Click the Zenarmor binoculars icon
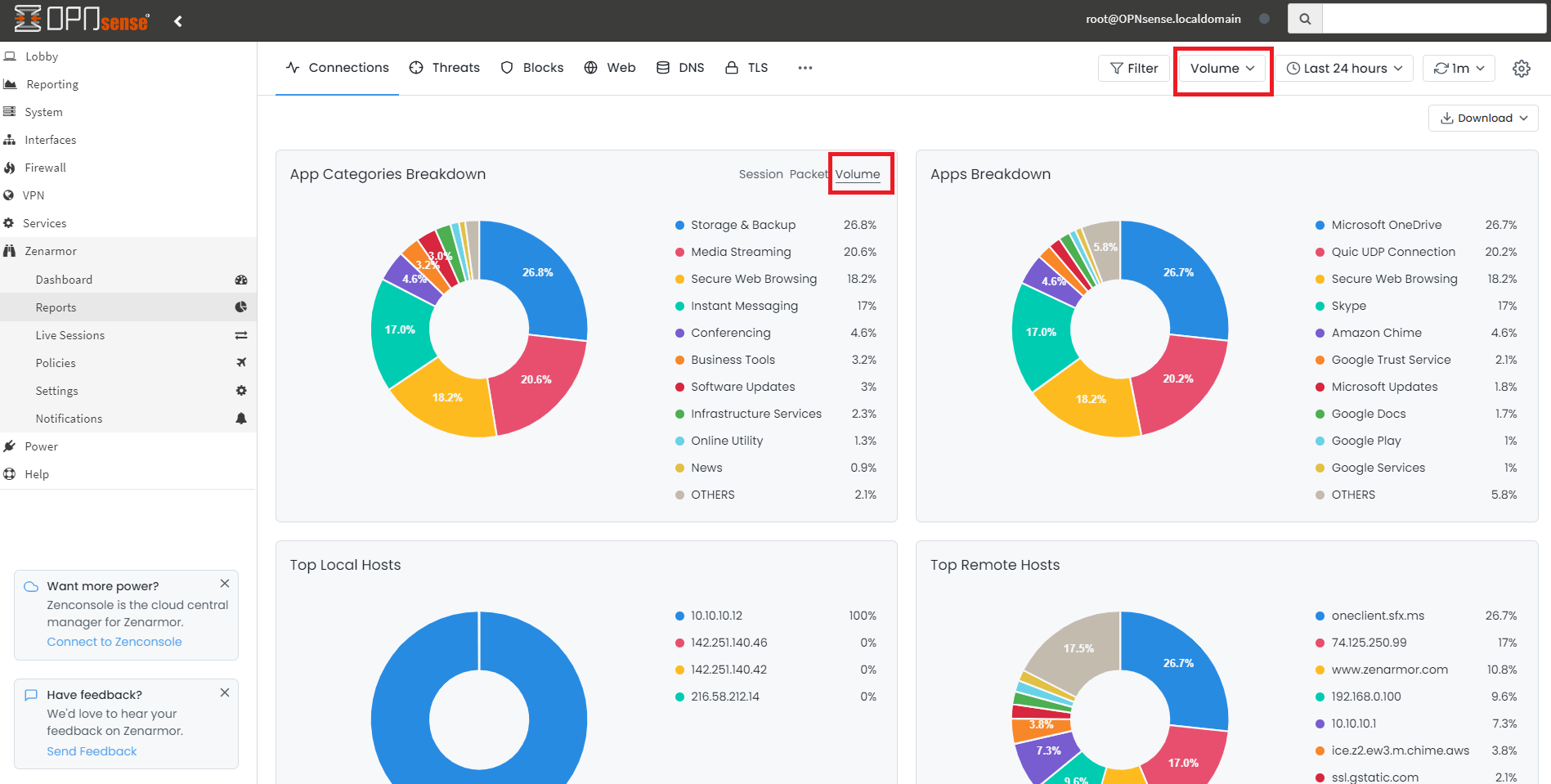The width and height of the screenshot is (1551, 784). [10, 251]
